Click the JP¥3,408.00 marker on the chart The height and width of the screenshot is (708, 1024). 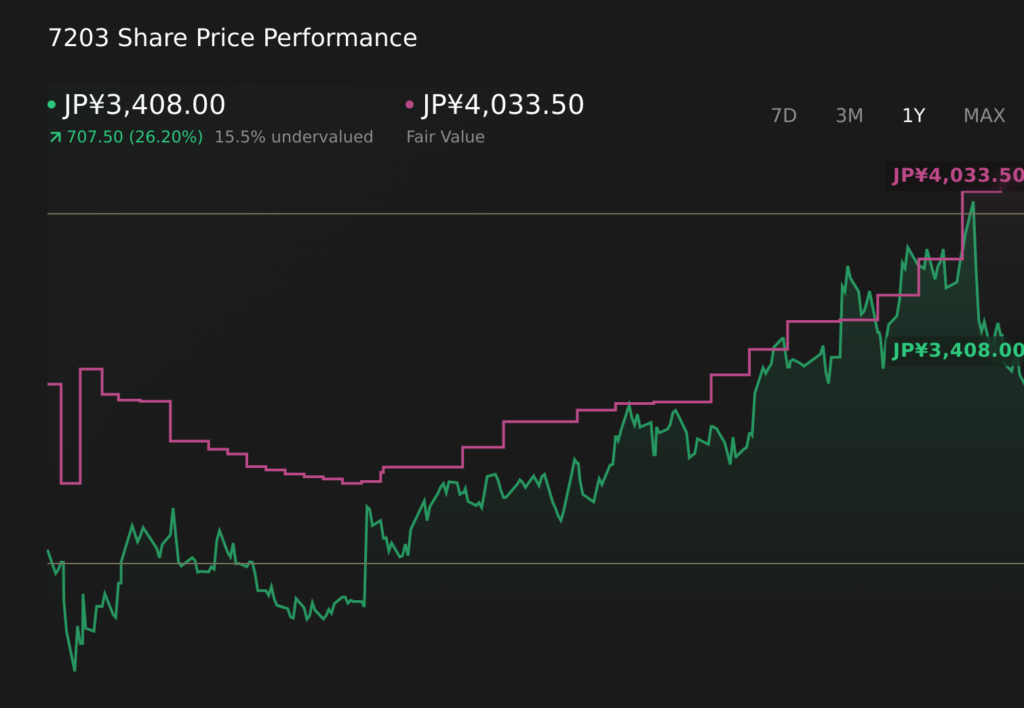point(955,350)
